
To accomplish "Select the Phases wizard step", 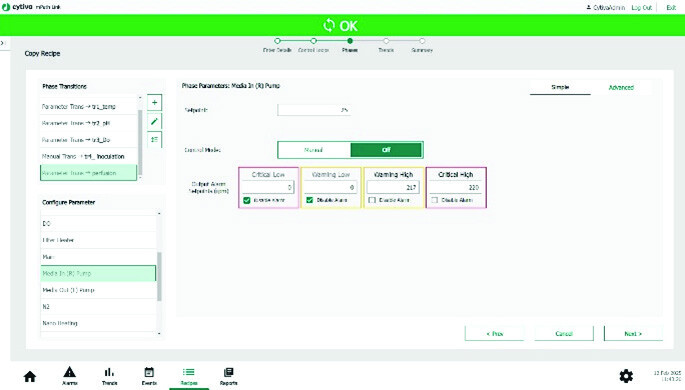I will tap(350, 41).
